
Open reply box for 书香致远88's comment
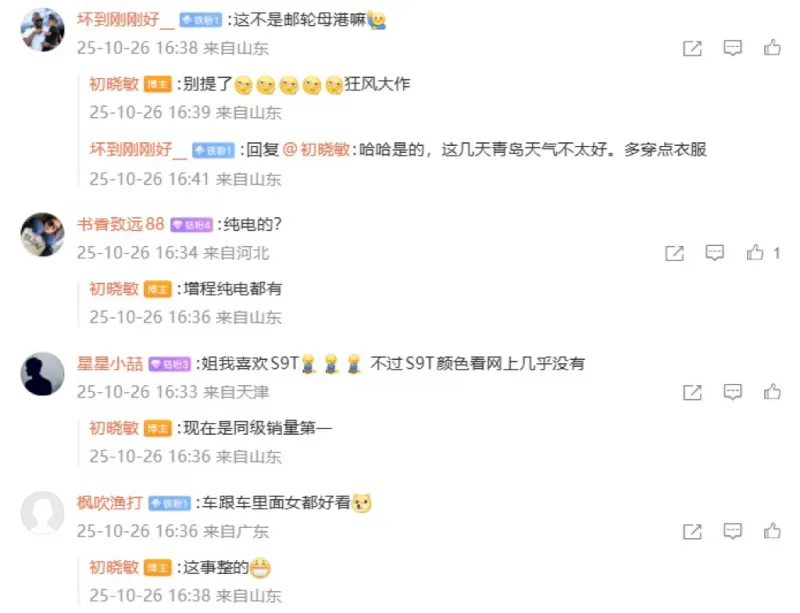714,253
